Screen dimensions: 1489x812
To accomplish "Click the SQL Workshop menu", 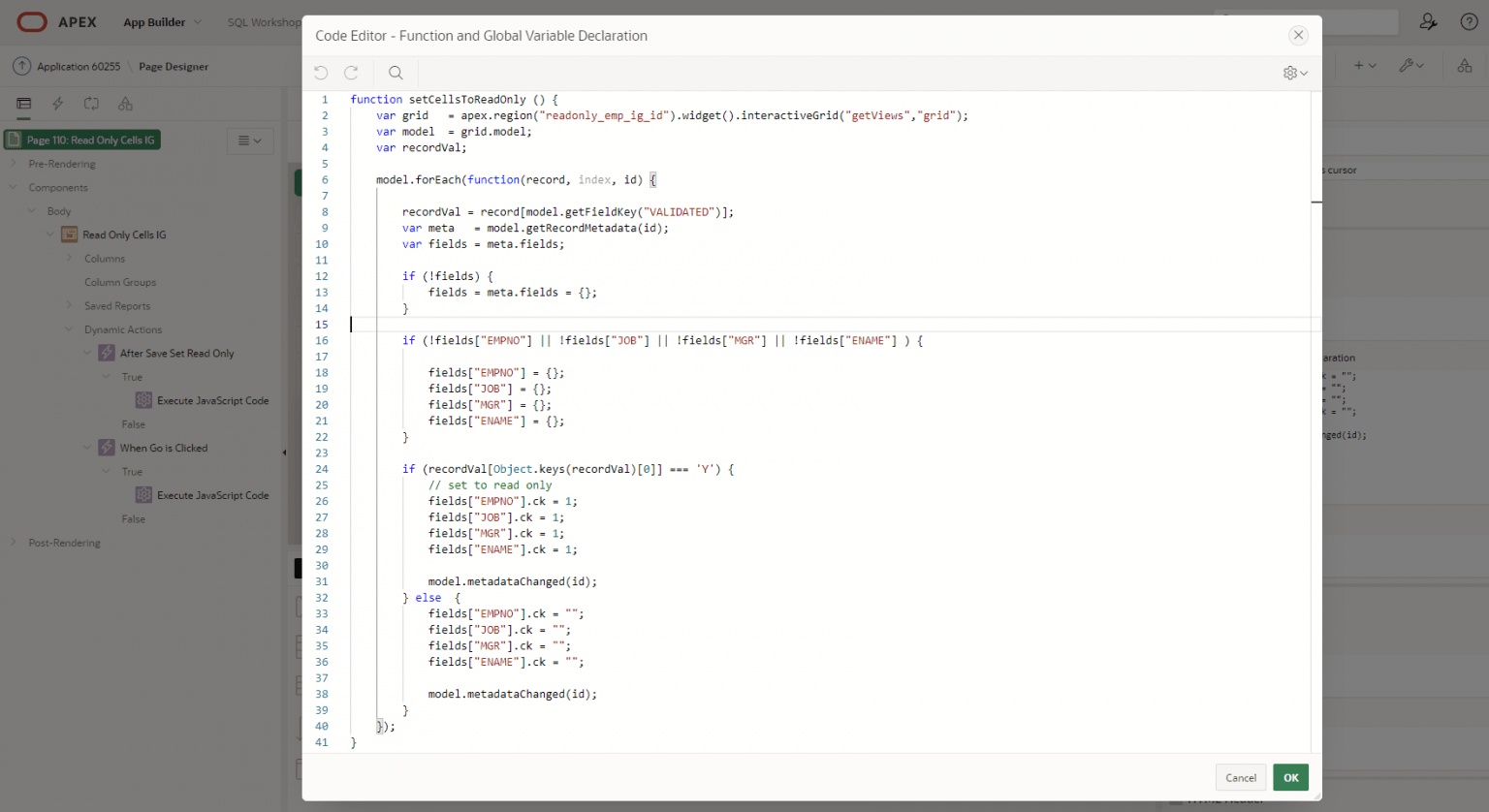I will [x=263, y=21].
